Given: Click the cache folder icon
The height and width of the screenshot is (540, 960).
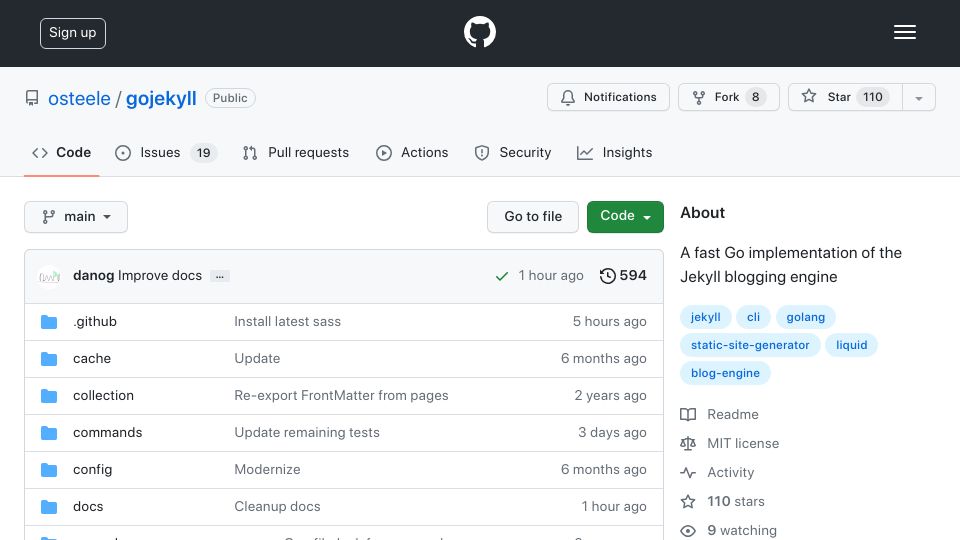Looking at the screenshot, I should 49,359.
